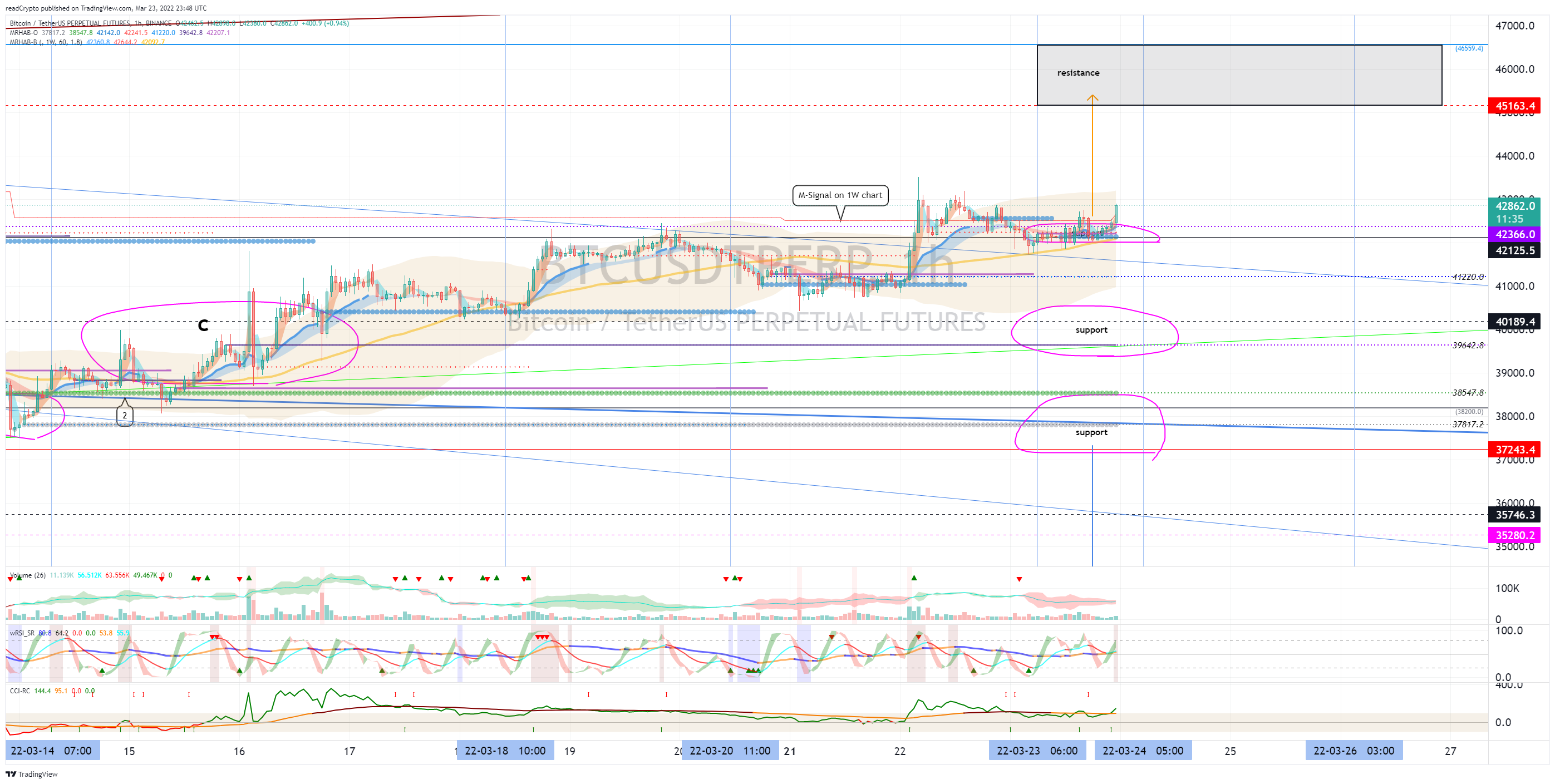1555x784 pixels.
Task: Click the upper 'support' label near 40189.4
Action: click(x=1091, y=329)
